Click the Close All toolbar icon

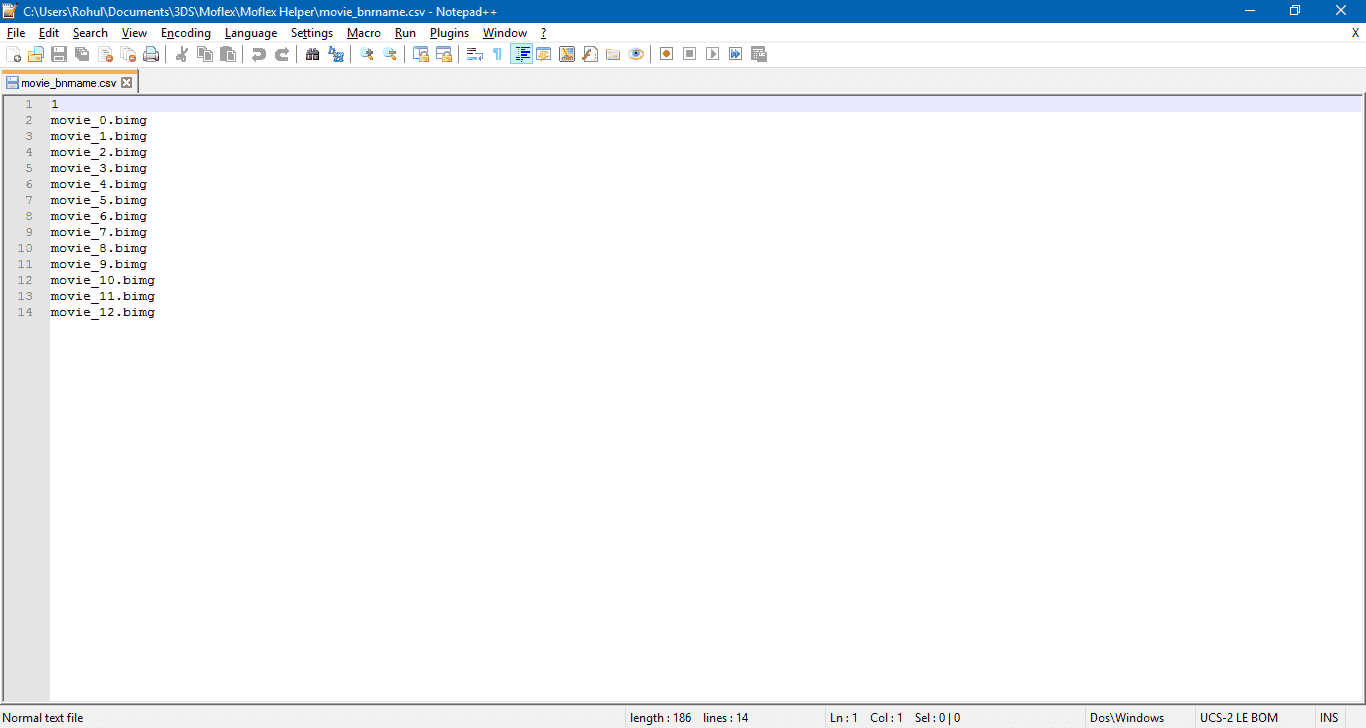tap(128, 54)
